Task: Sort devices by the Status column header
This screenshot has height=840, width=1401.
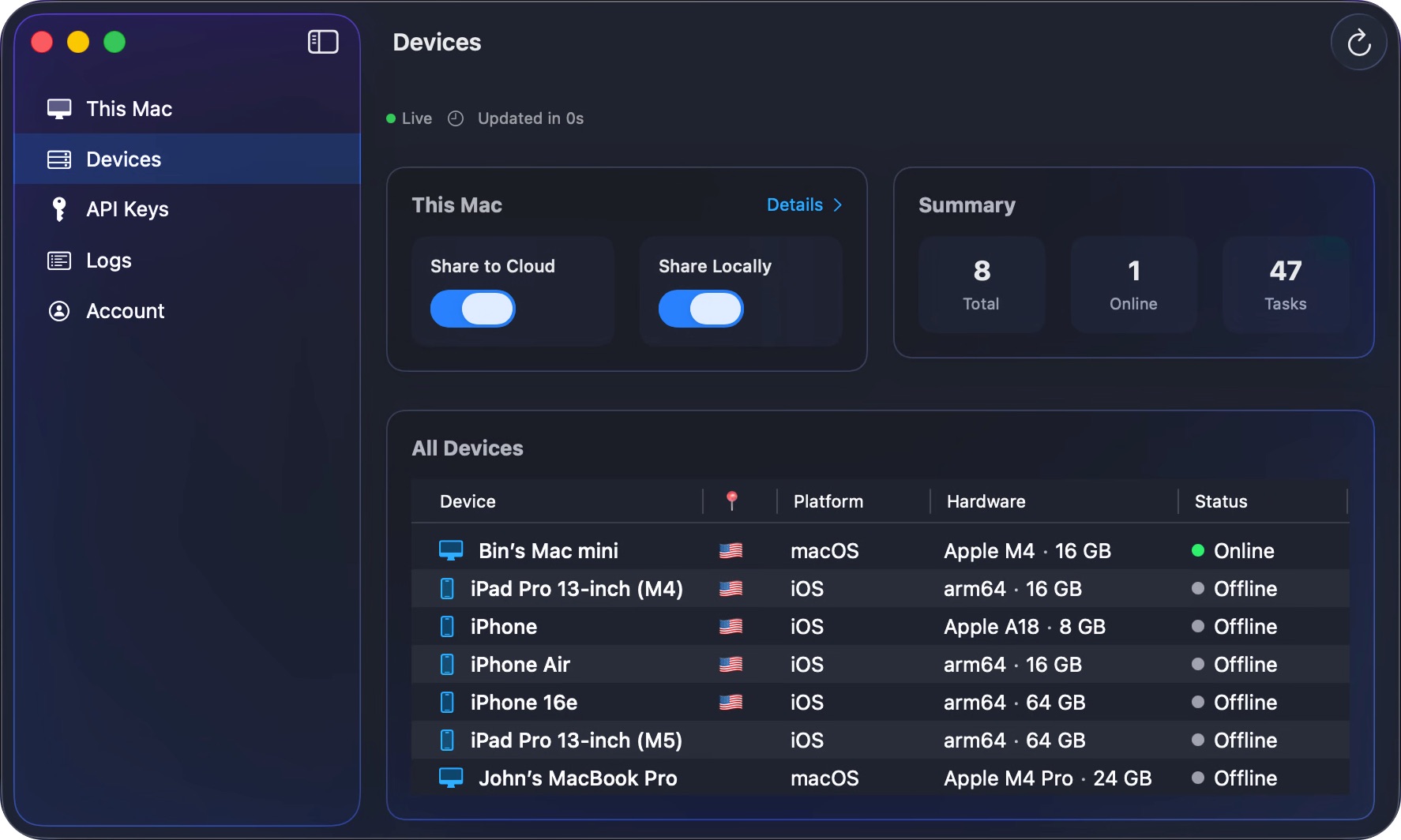Action: (1220, 501)
